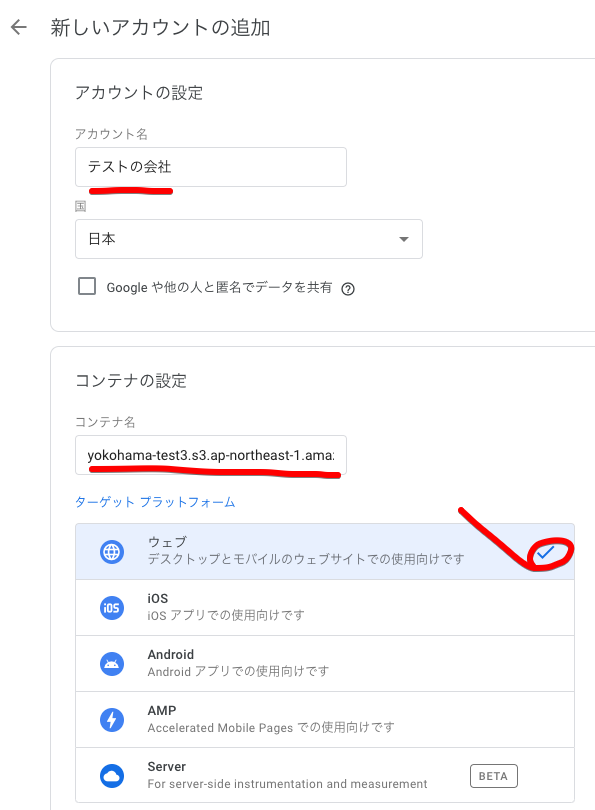
Task: Click the ウェブ platform globe icon
Action: click(x=111, y=549)
